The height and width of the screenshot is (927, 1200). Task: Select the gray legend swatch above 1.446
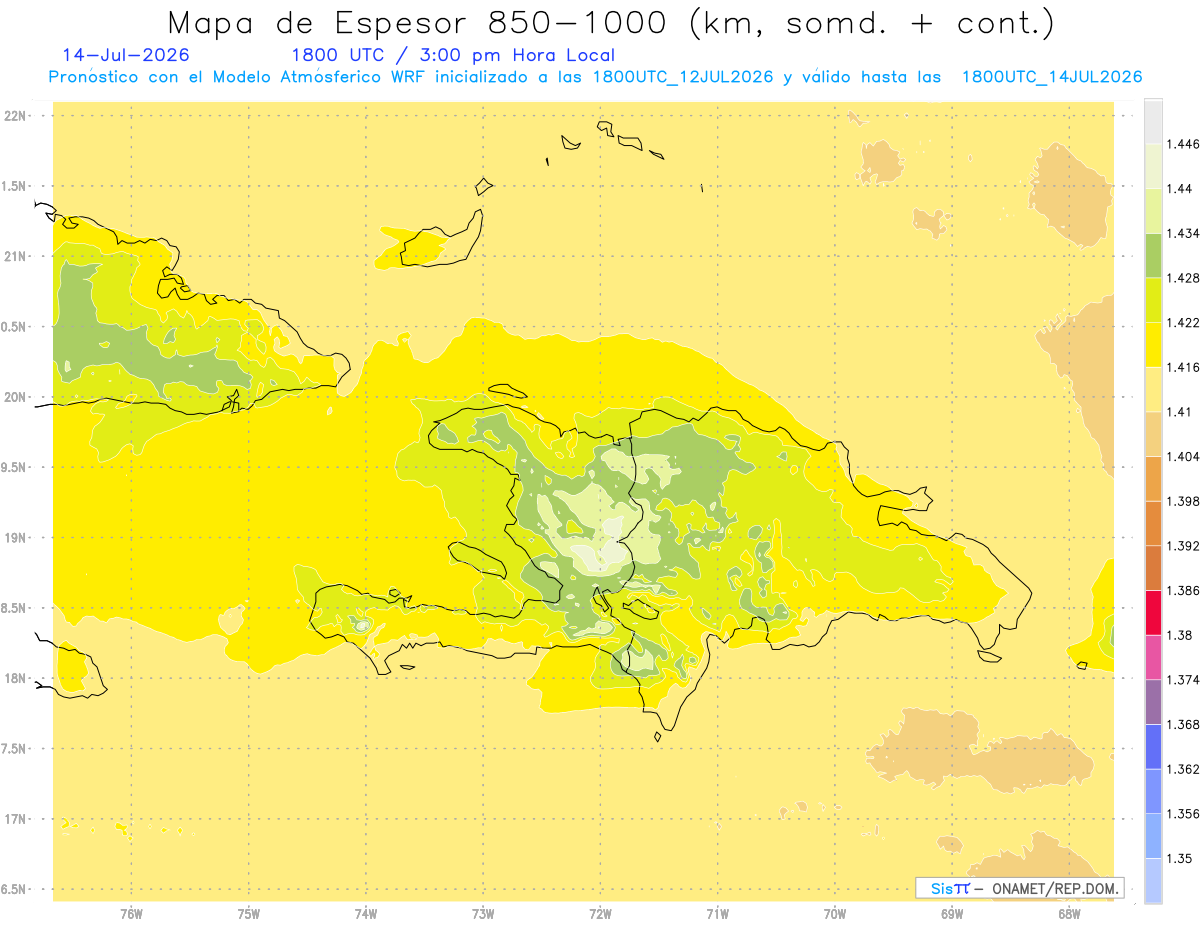point(1153,122)
